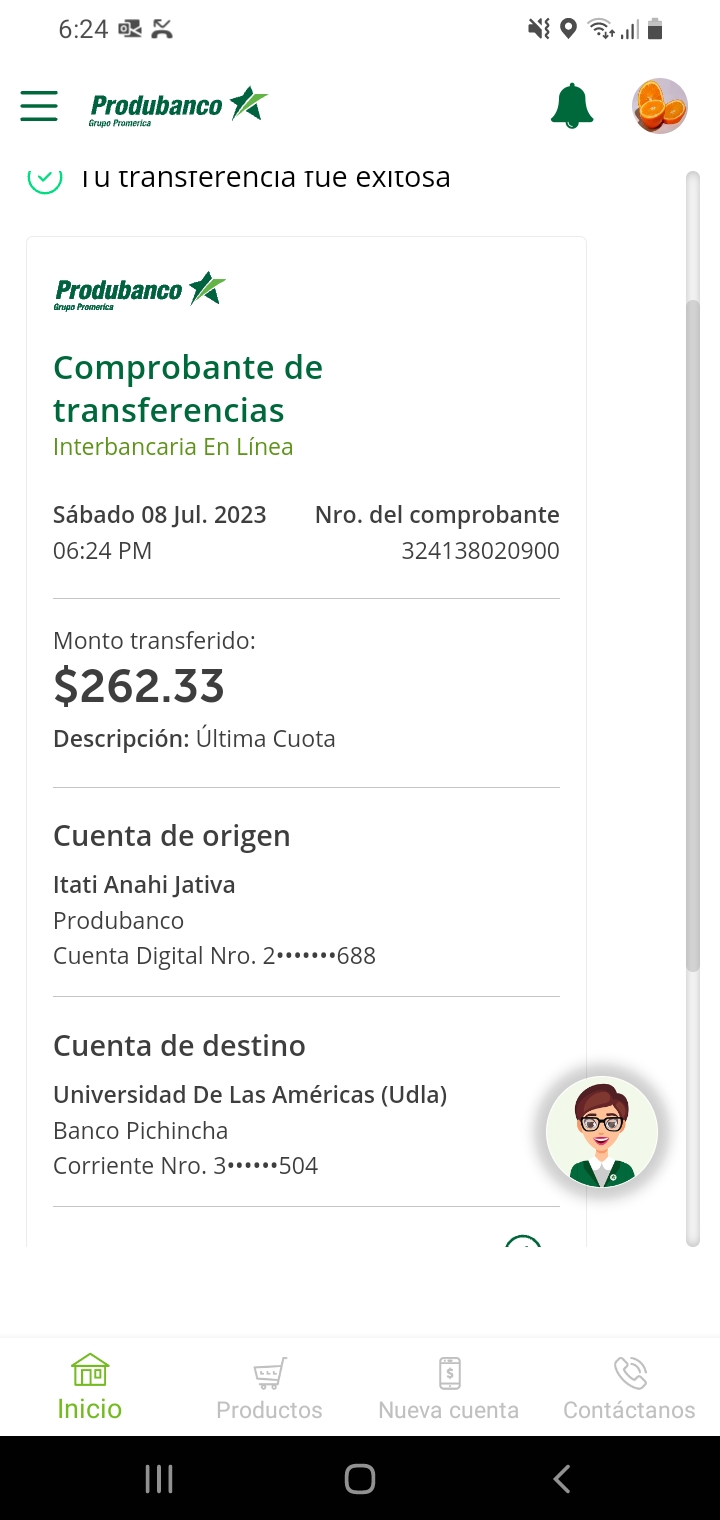Tap the notifications bell icon

tap(572, 106)
